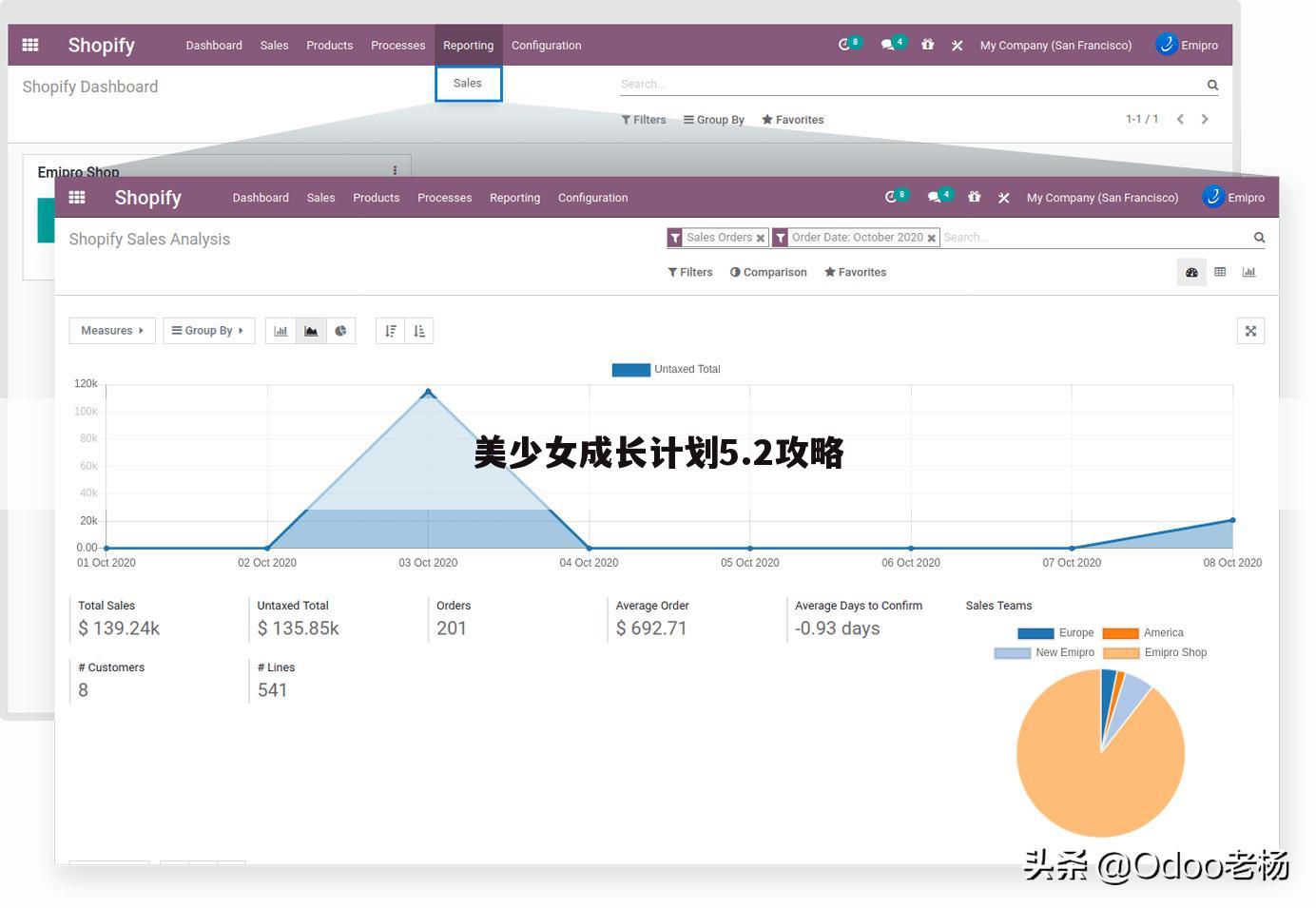Go to next page in dashboard pager
The width and height of the screenshot is (1316, 908).
(x=1205, y=119)
